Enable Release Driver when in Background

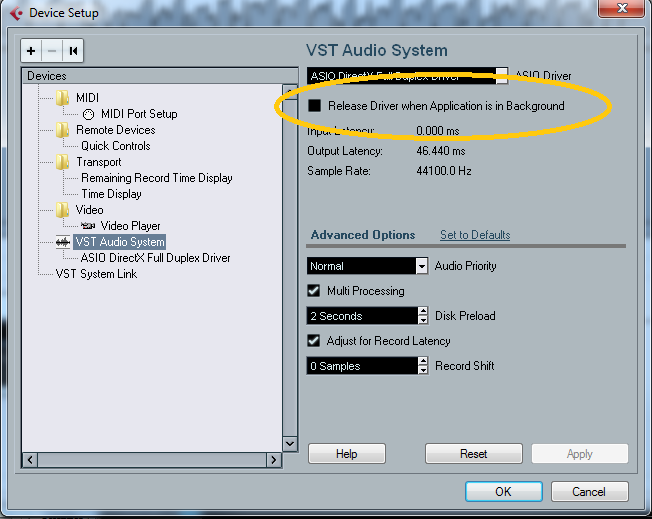(x=314, y=106)
